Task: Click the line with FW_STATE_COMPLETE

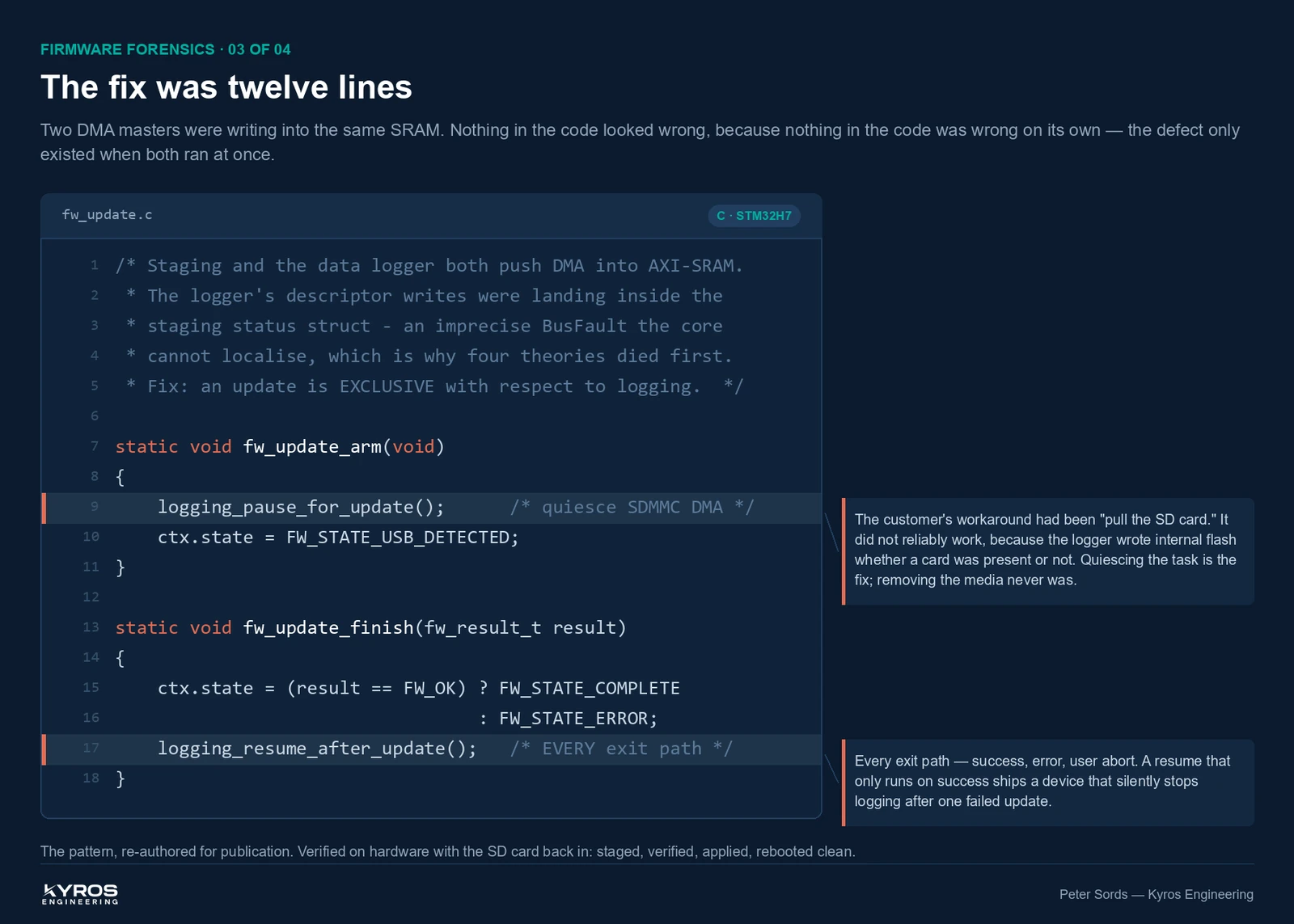Action: 418,689
